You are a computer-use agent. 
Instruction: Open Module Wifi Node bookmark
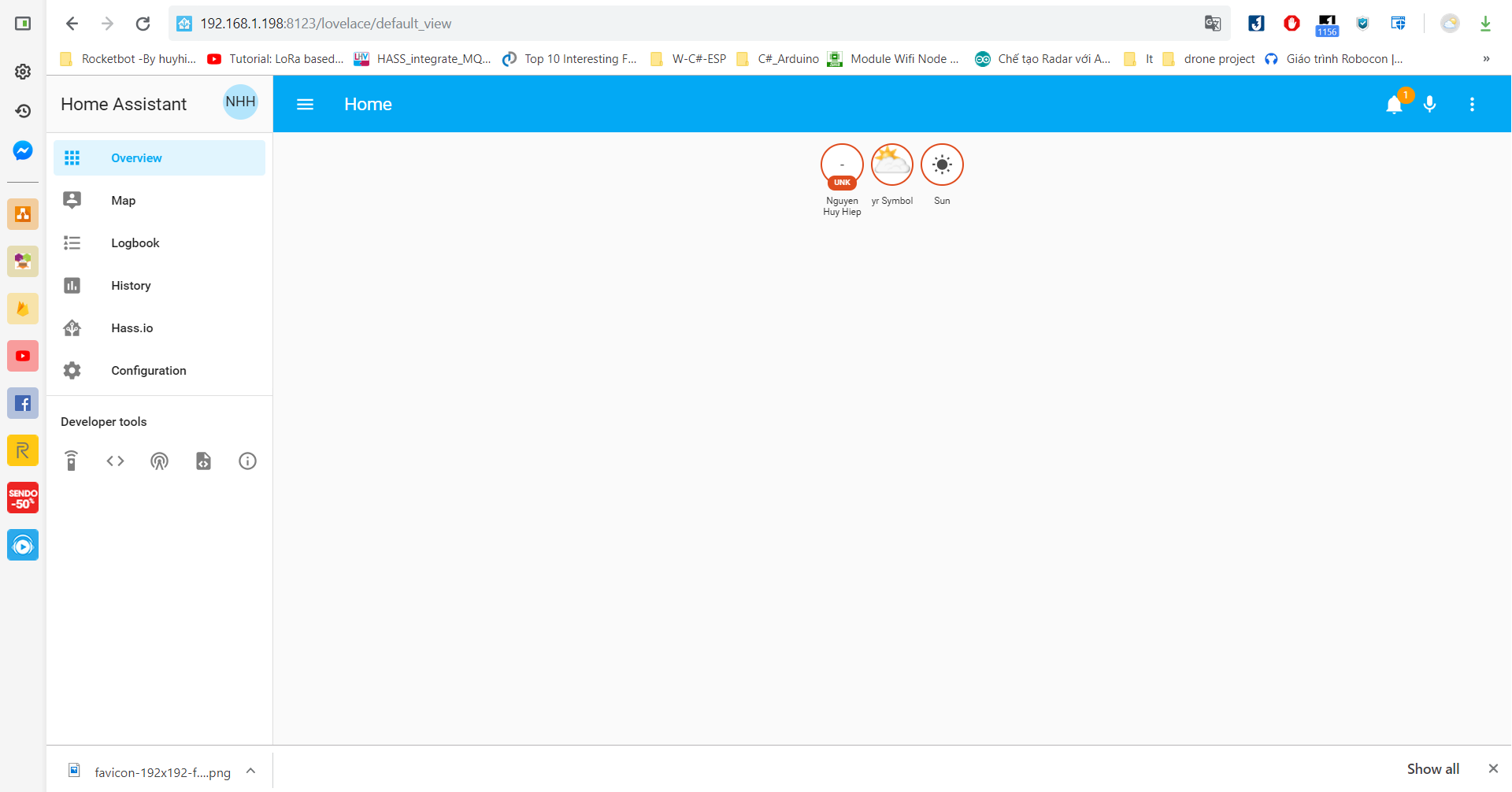(894, 59)
